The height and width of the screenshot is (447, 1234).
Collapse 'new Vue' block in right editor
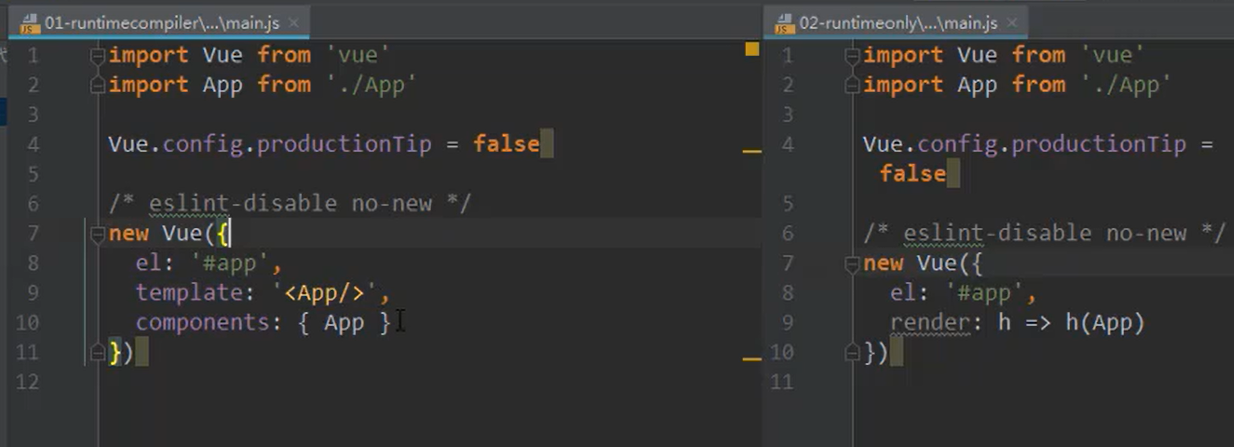click(852, 263)
